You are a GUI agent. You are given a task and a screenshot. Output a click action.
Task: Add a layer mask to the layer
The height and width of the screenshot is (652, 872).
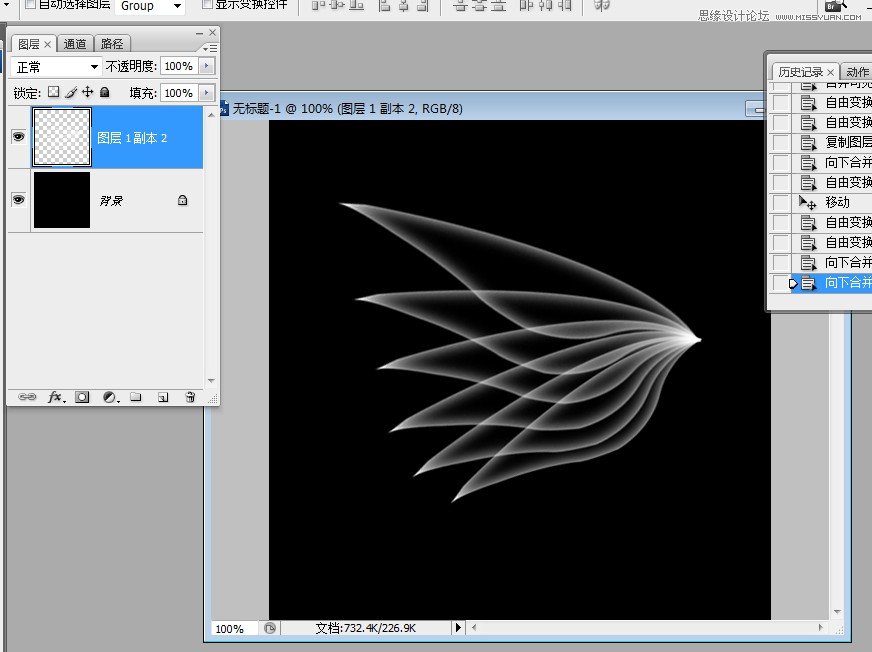pos(82,397)
